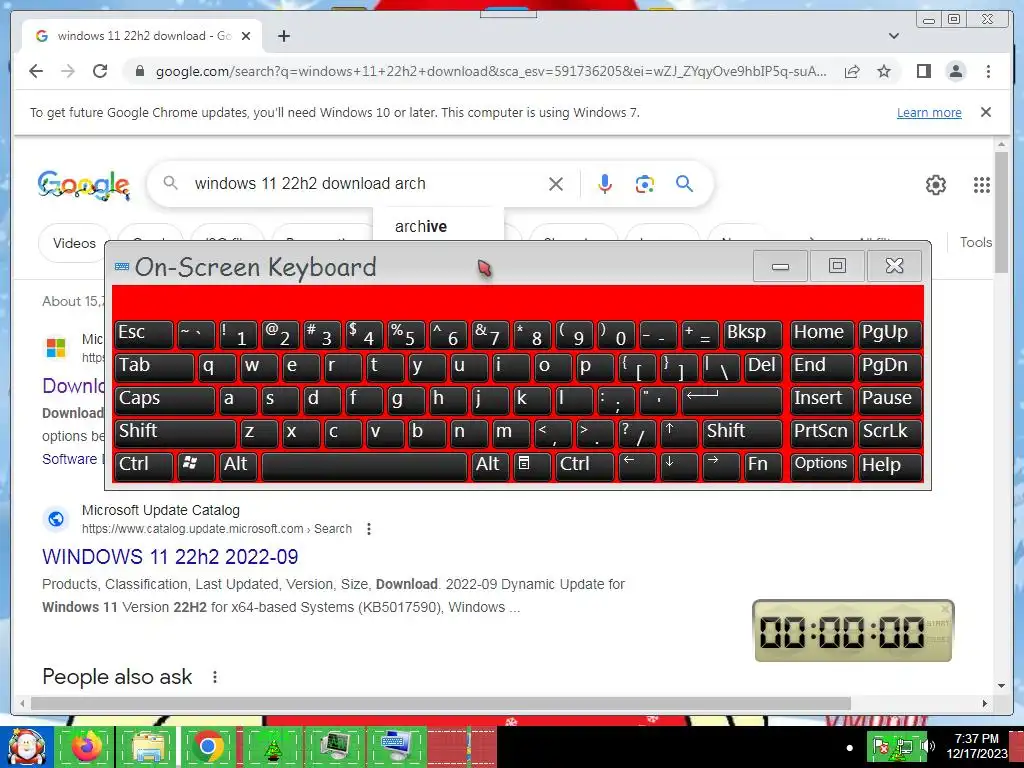1024x768 pixels.
Task: Toggle right Alt on On-Screen Keyboard
Action: (x=490, y=465)
